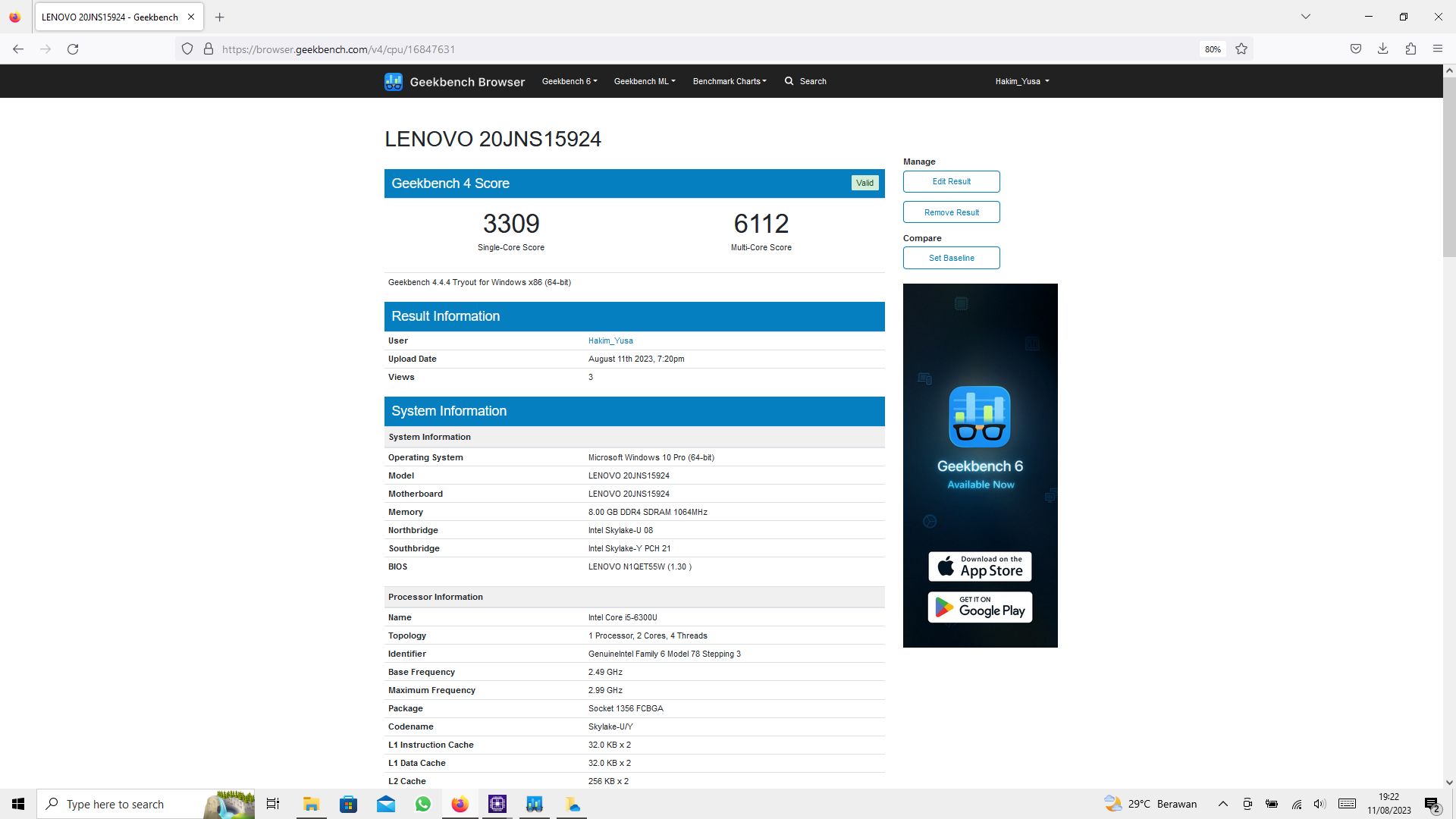Show hidden tray icons chevron
Viewport: 1456px width, 819px height.
click(x=1222, y=804)
